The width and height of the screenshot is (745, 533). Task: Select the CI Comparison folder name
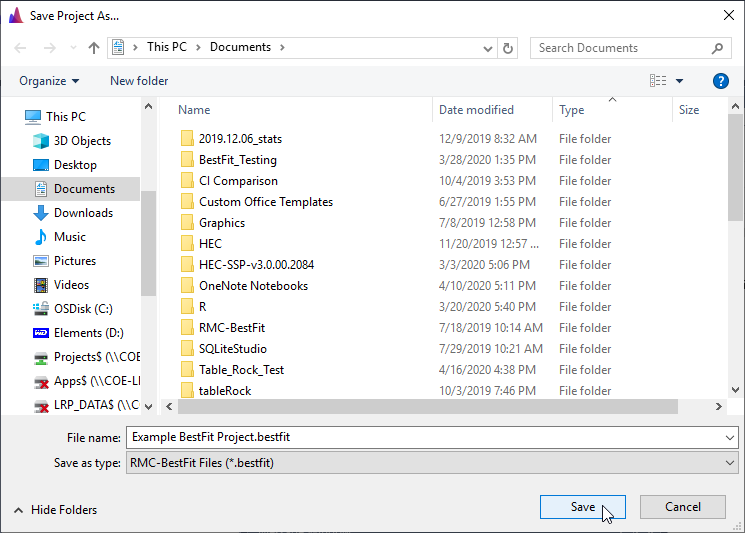pyautogui.click(x=238, y=181)
